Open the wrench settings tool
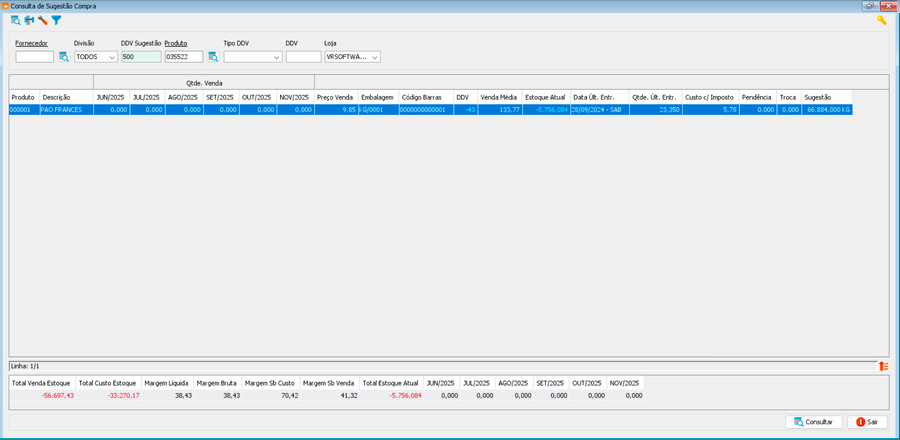Viewport: 900px width, 440px height. pos(43,20)
